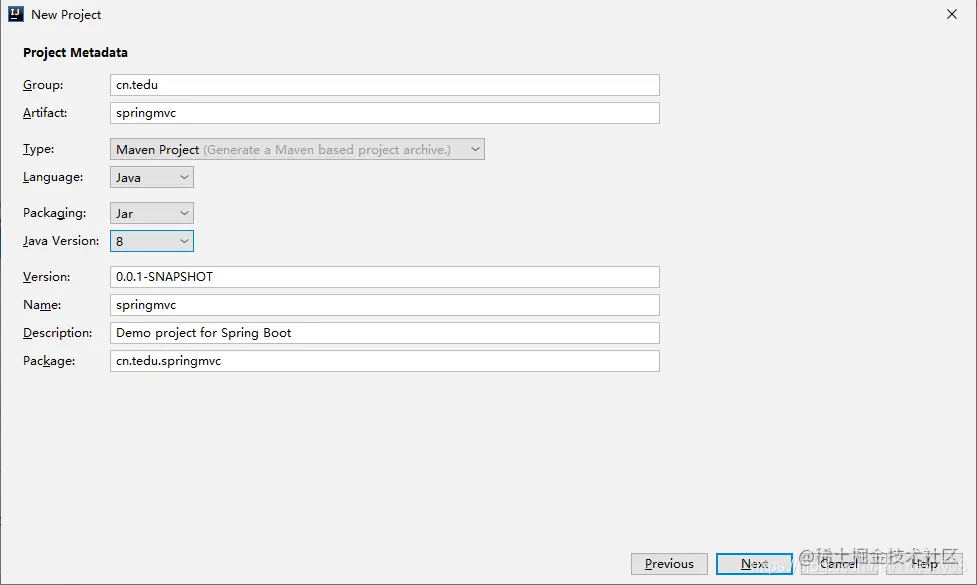Image resolution: width=977 pixels, height=585 pixels.
Task: Cancel the new project wizard
Action: click(x=839, y=564)
